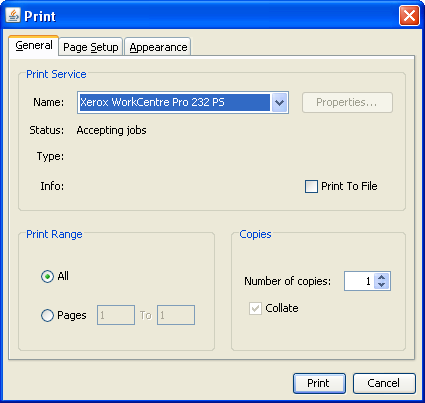Expand the printer Name dropdown arrow
This screenshot has height=403, width=425.
(279, 102)
